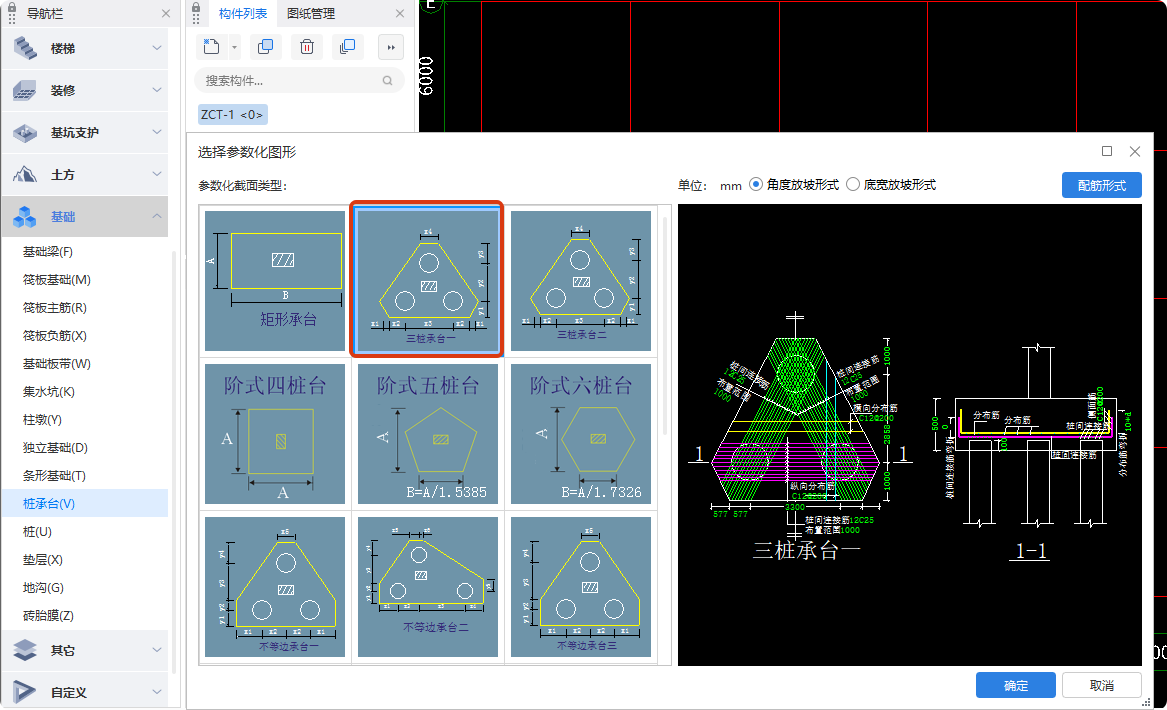
Task: Select the 不等边承台一 section thumbnail
Action: click(275, 587)
